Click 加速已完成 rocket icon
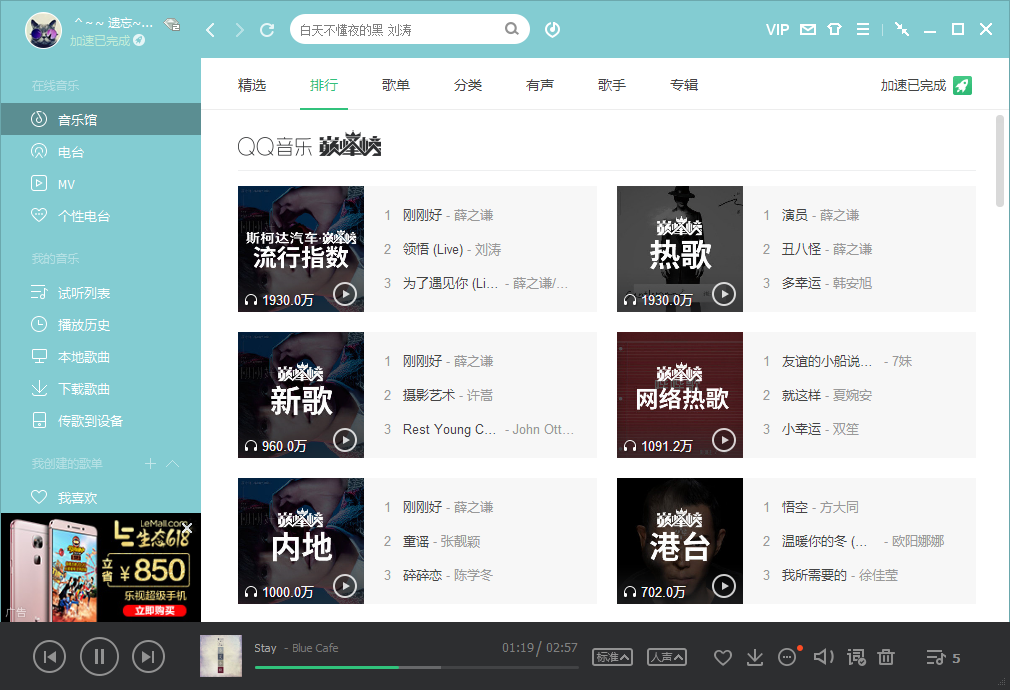 [x=962, y=85]
